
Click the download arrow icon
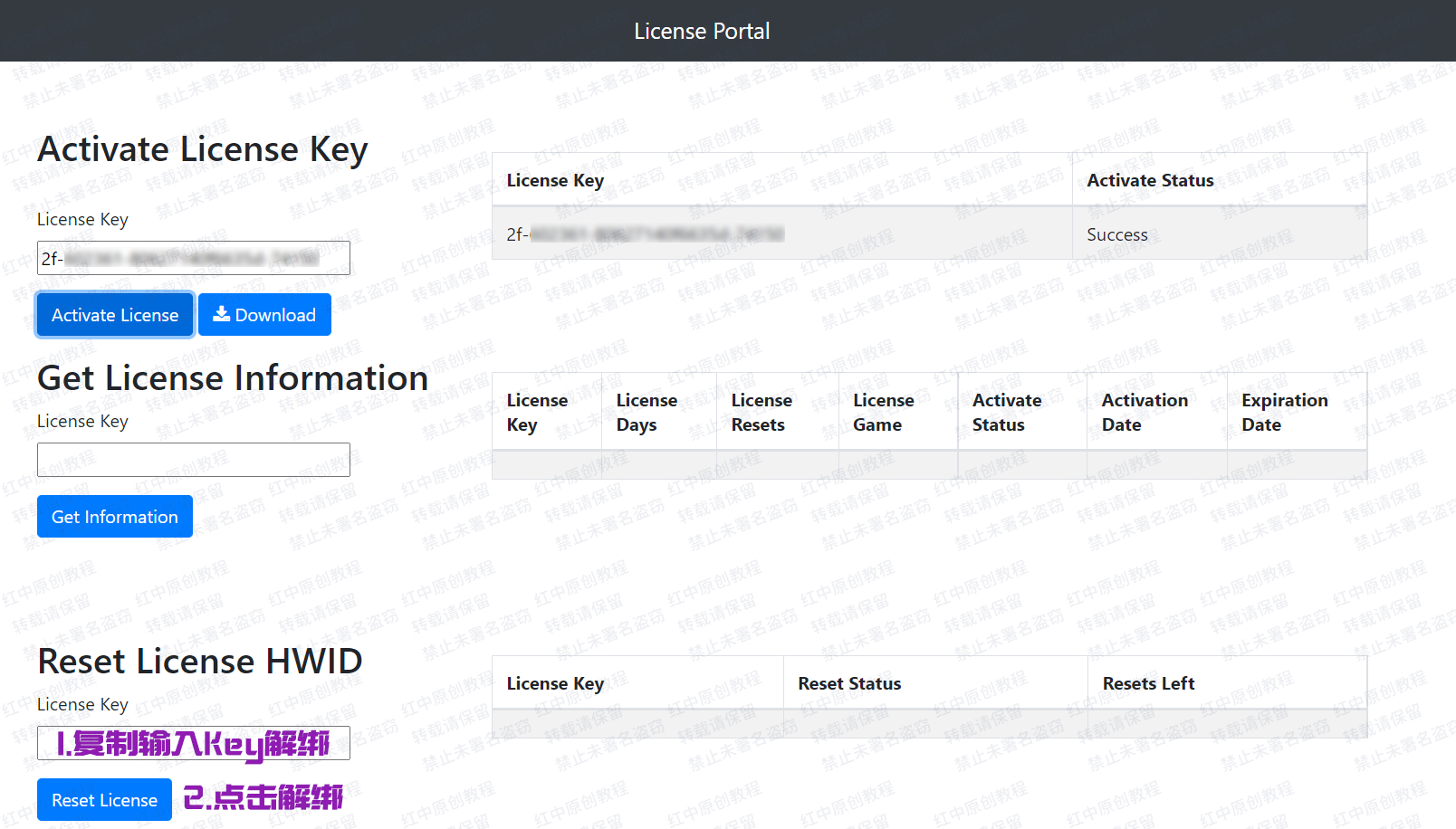point(221,314)
